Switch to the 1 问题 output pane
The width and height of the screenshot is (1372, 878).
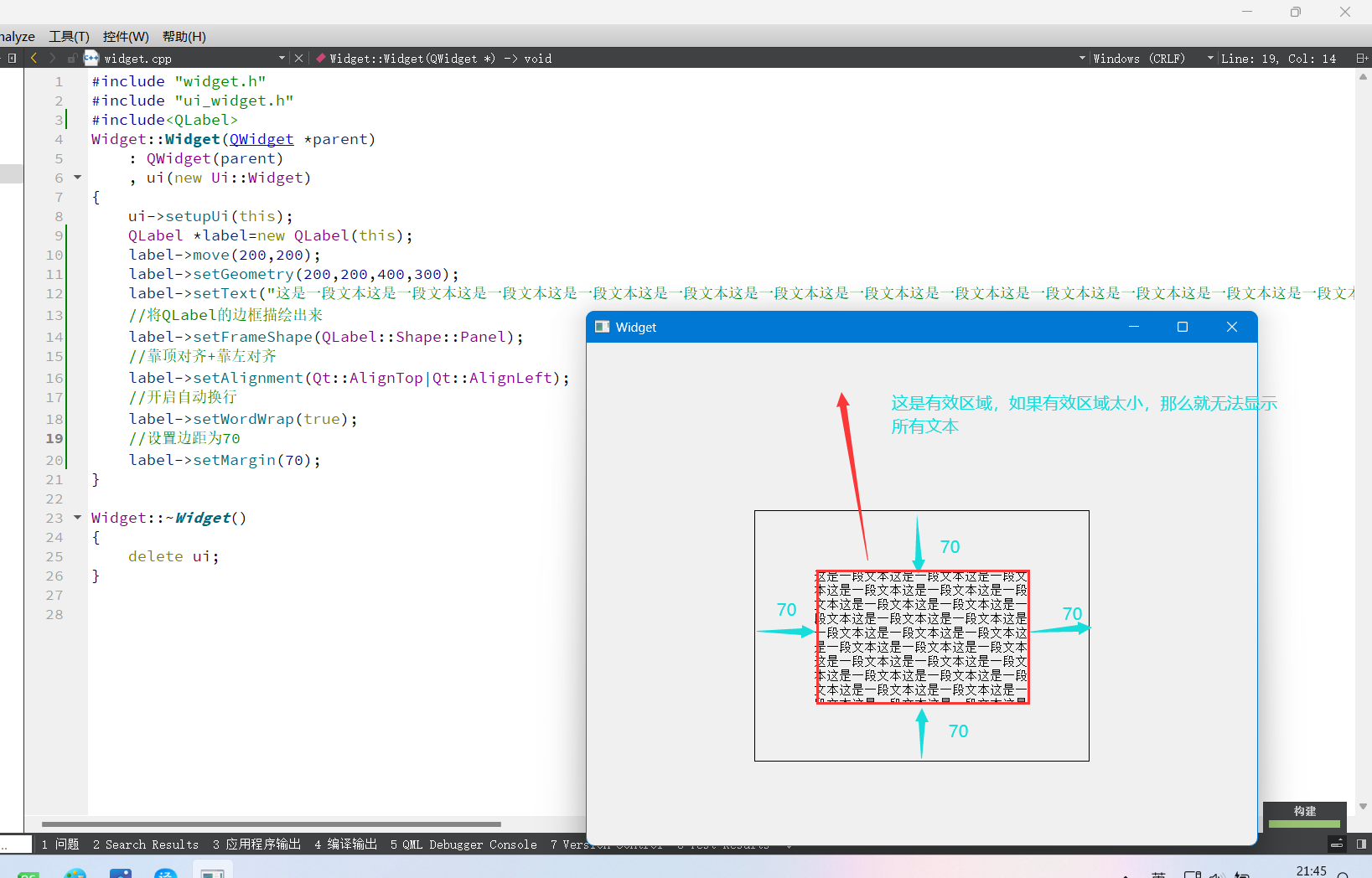(60, 844)
